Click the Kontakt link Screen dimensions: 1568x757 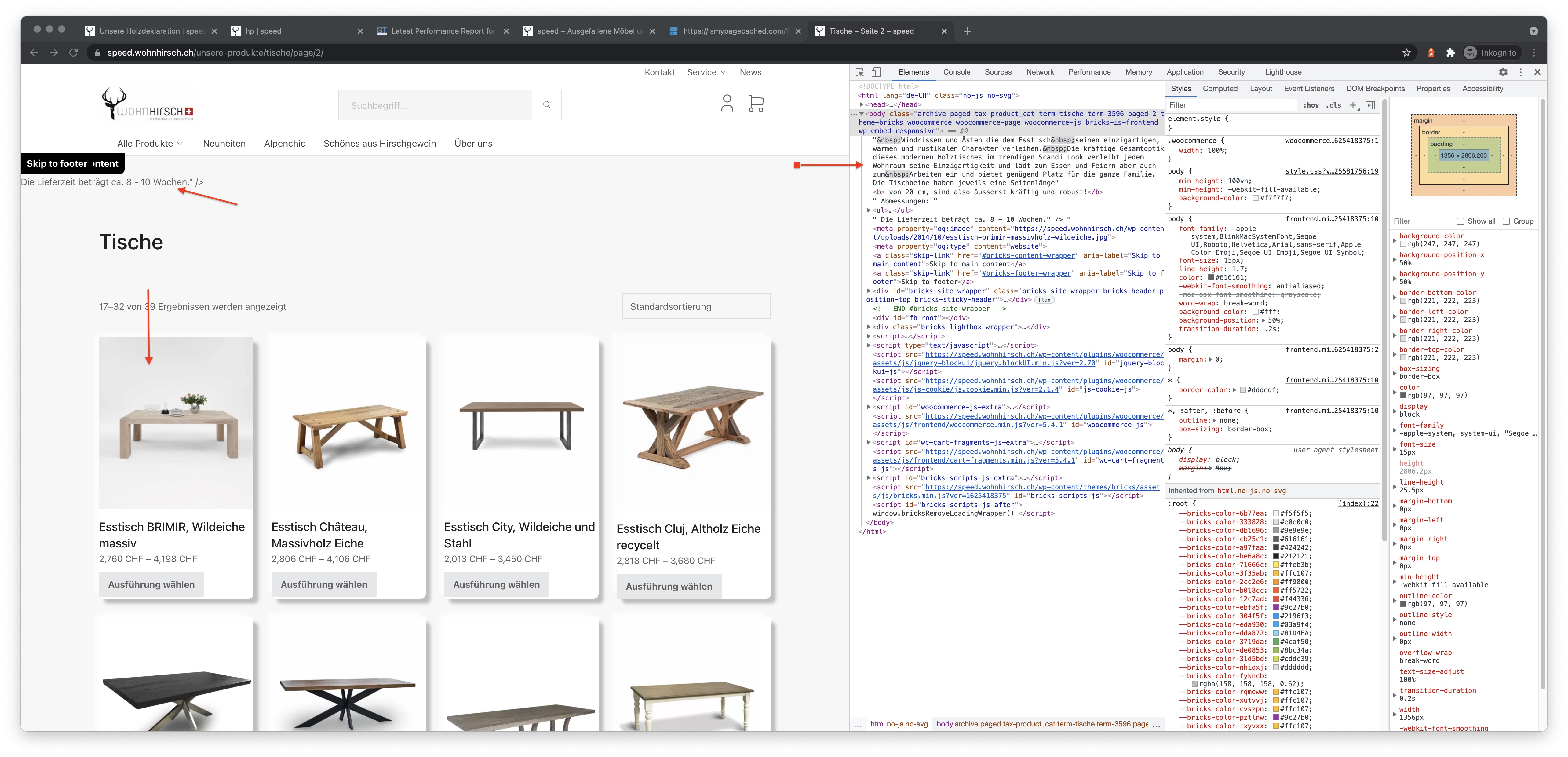click(659, 72)
